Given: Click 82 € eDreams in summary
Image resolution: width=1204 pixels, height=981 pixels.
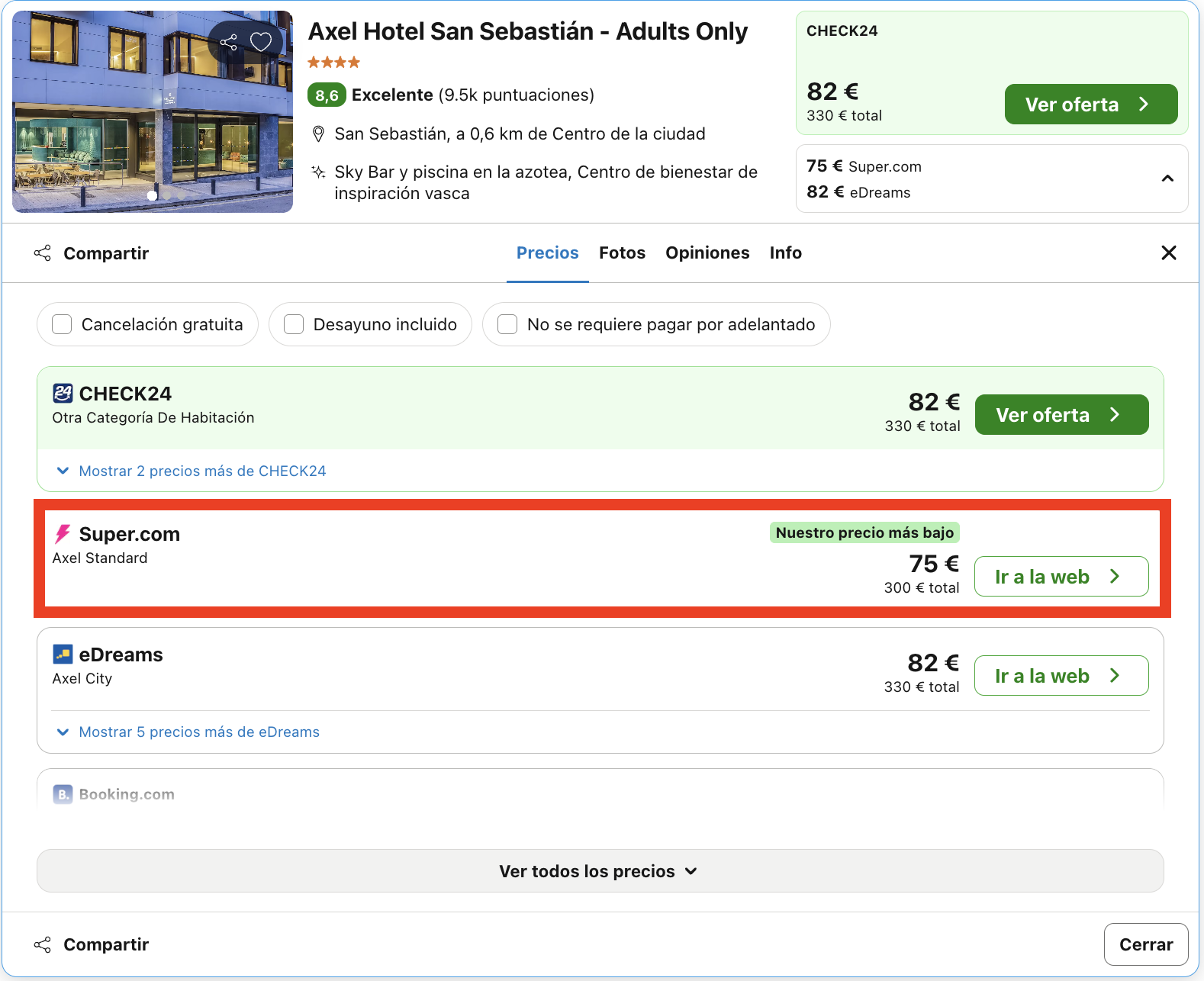Looking at the screenshot, I should click(x=858, y=192).
